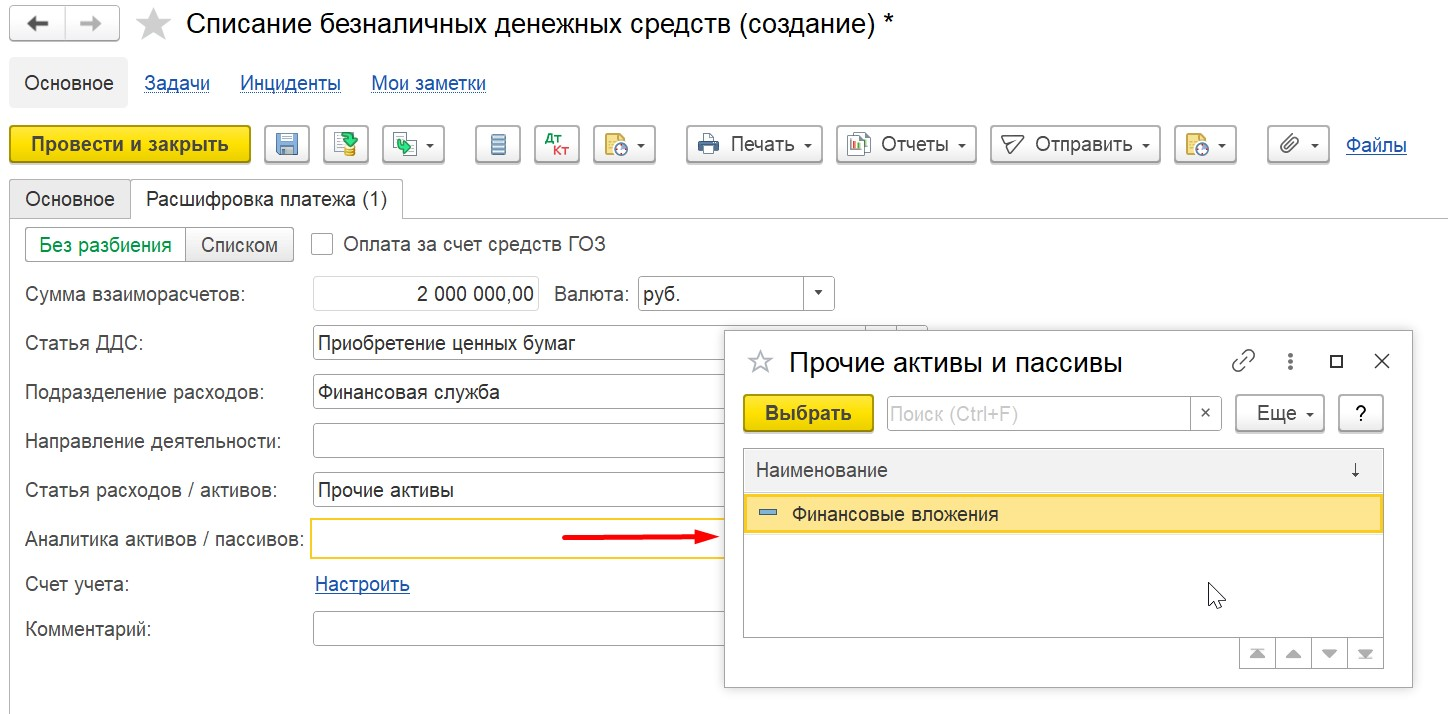
Task: Open the three-dot menu in the popup header
Action: click(1291, 361)
